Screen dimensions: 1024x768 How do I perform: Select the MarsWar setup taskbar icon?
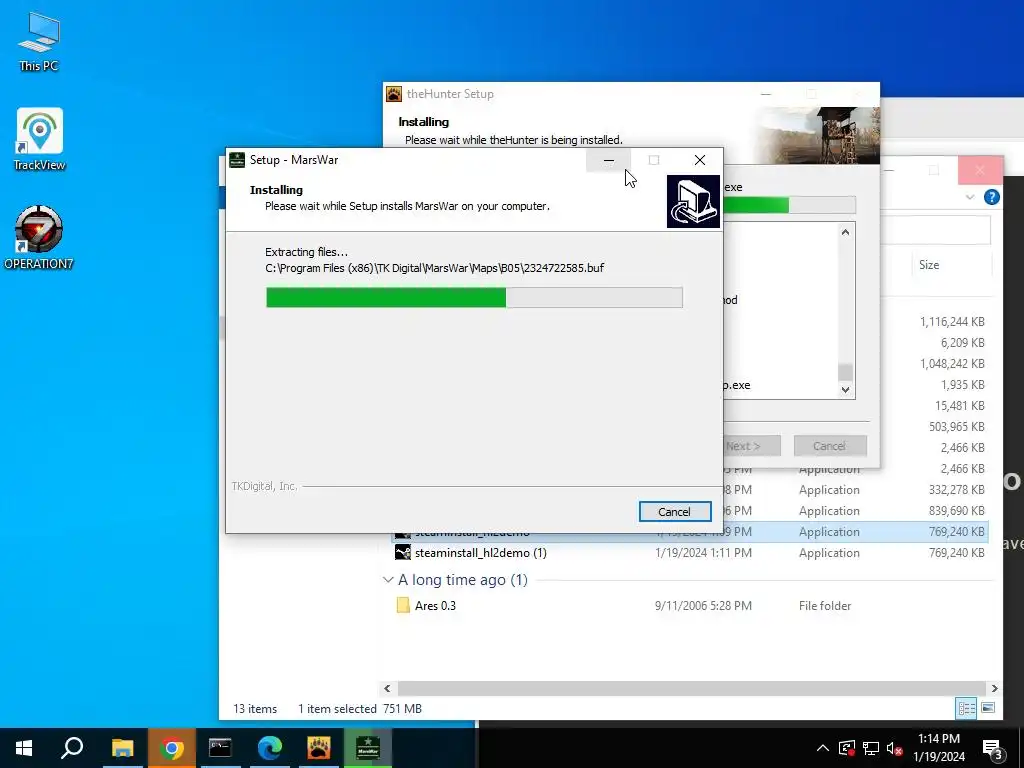368,748
